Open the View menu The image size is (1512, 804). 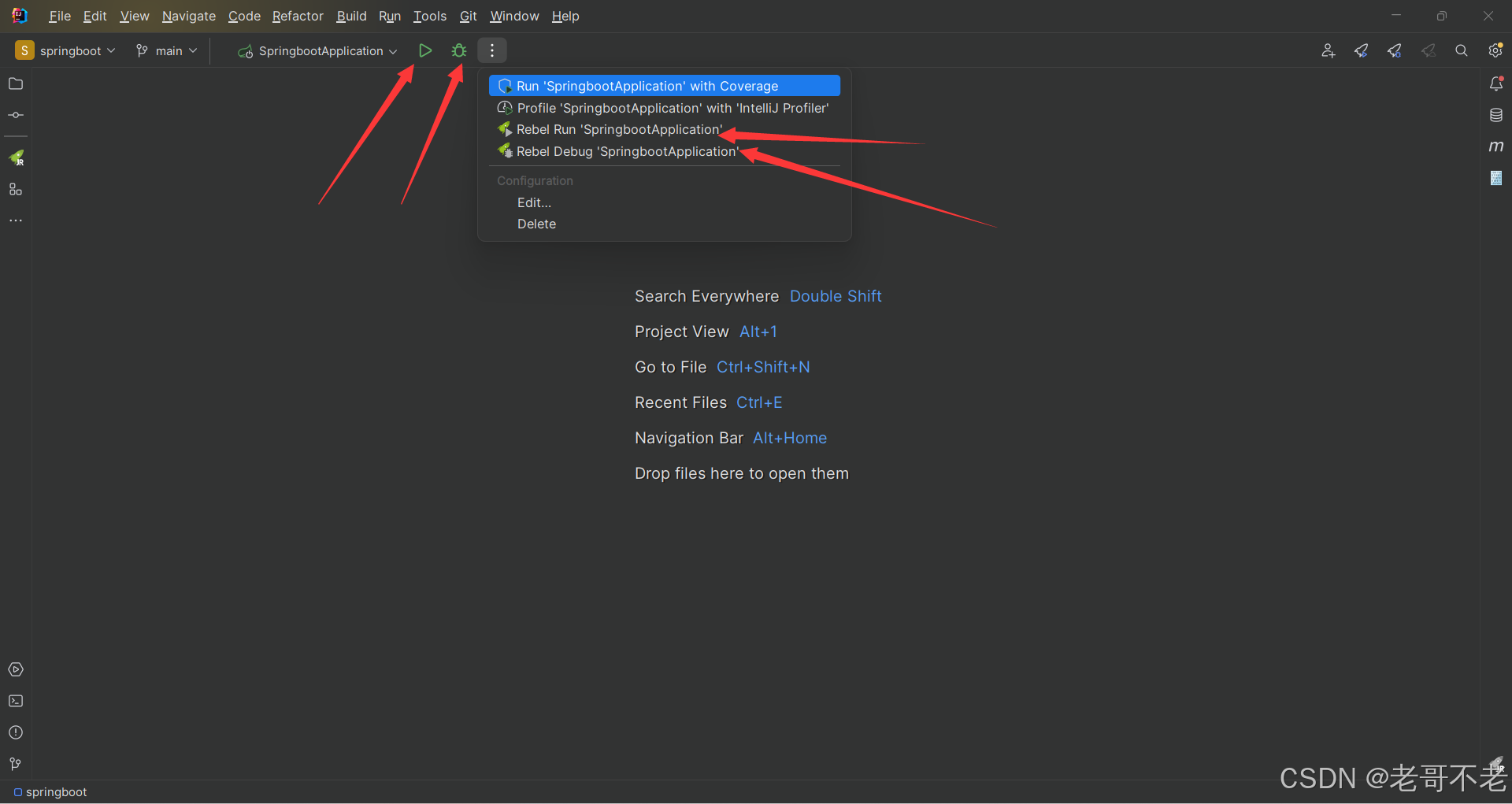135,16
